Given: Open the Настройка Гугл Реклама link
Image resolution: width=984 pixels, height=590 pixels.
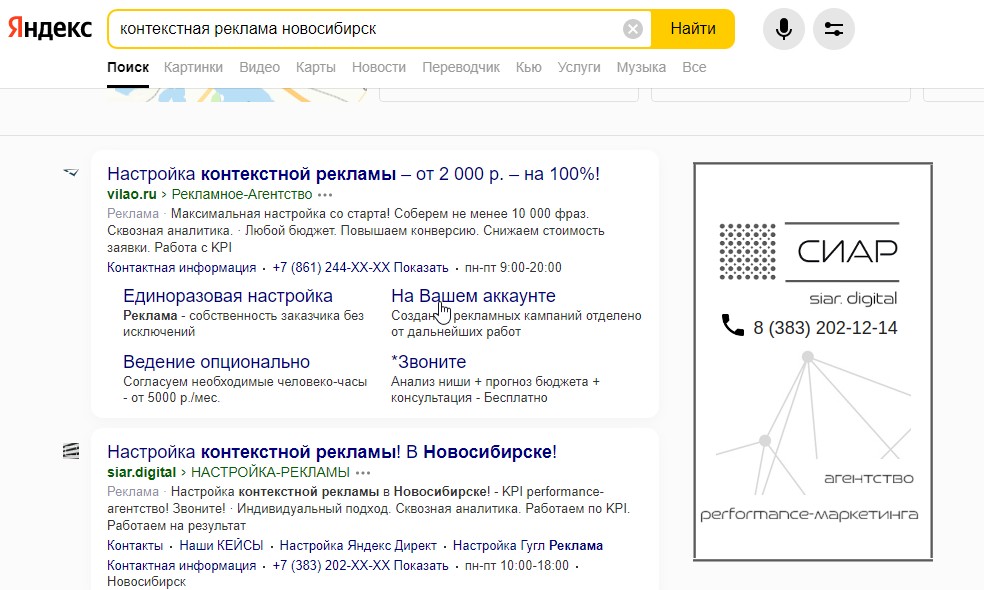Looking at the screenshot, I should click(x=528, y=546).
